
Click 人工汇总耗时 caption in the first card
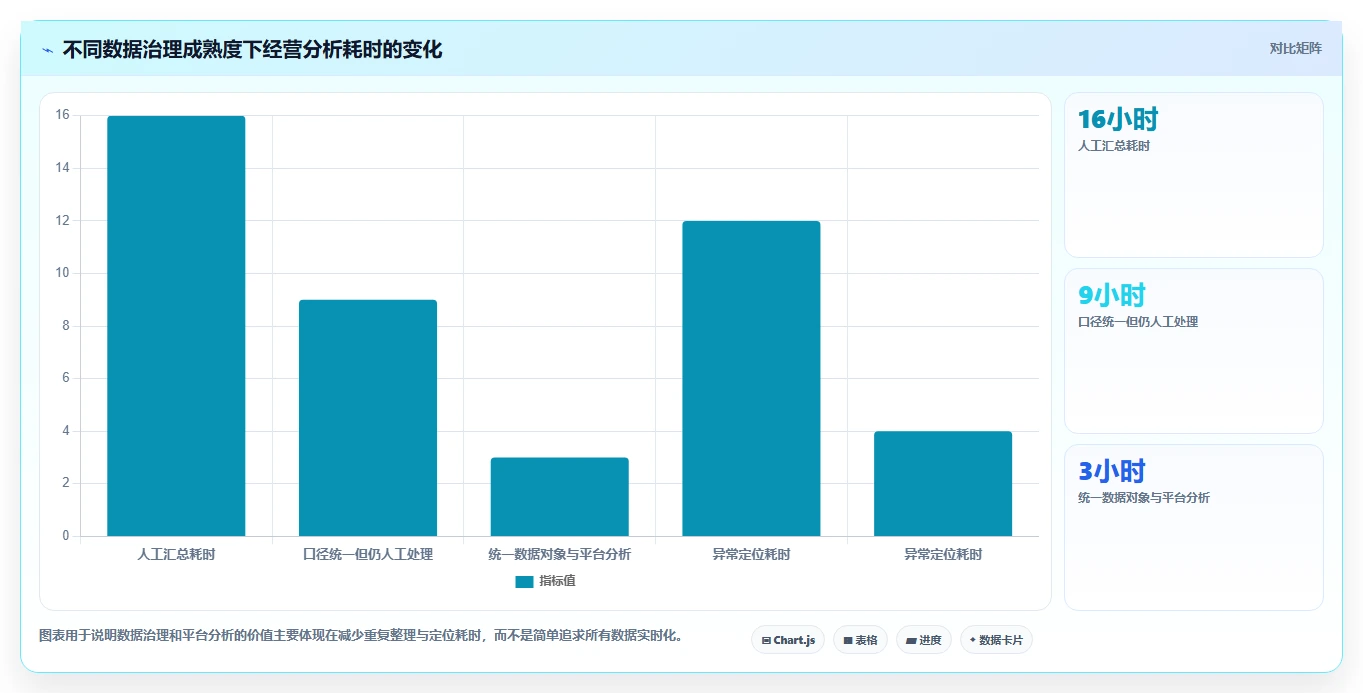click(1114, 146)
